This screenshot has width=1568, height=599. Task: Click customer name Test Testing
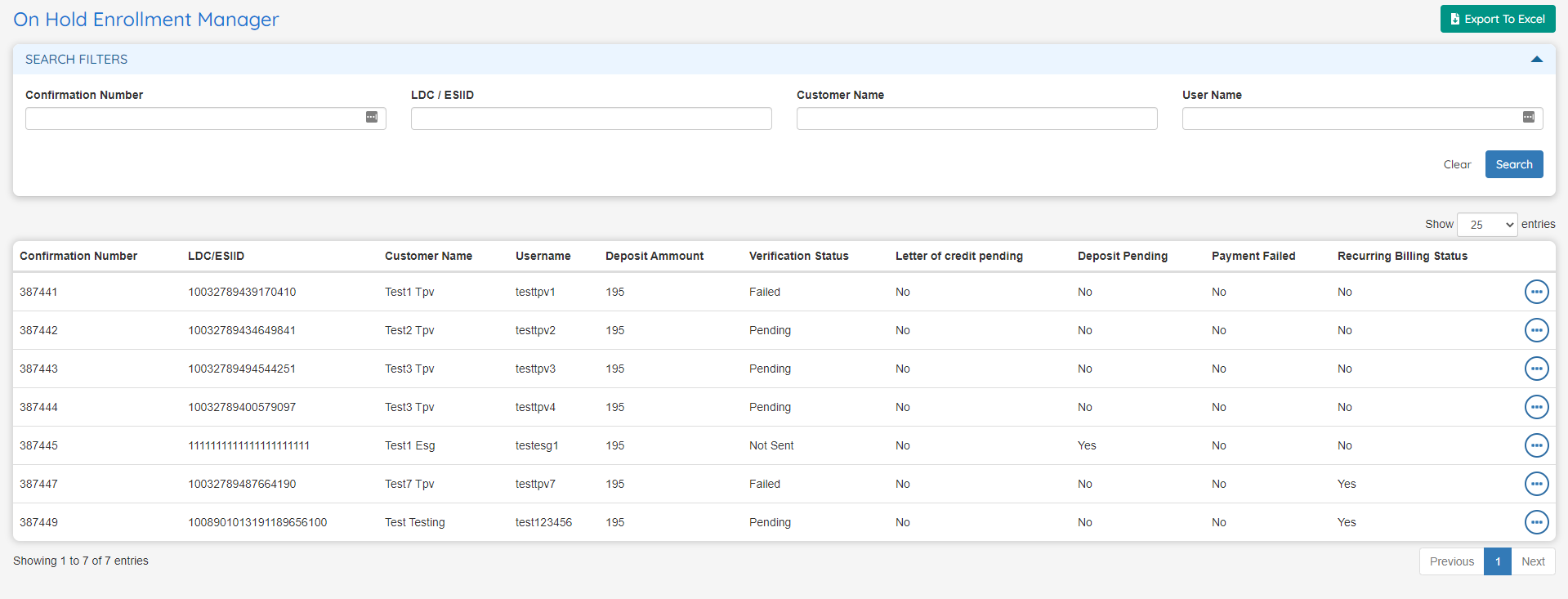pos(415,522)
